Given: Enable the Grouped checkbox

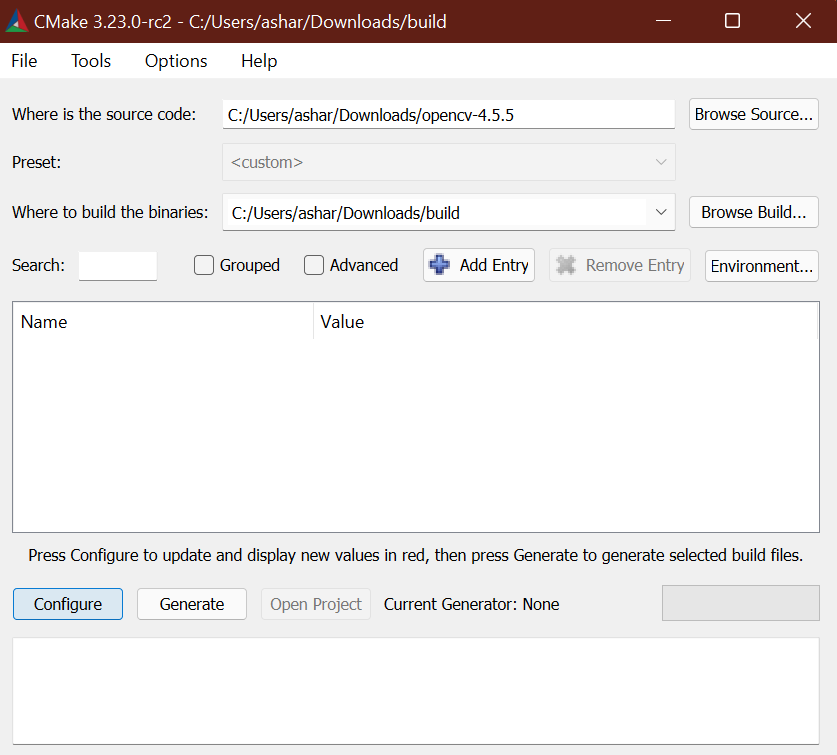Looking at the screenshot, I should [204, 265].
